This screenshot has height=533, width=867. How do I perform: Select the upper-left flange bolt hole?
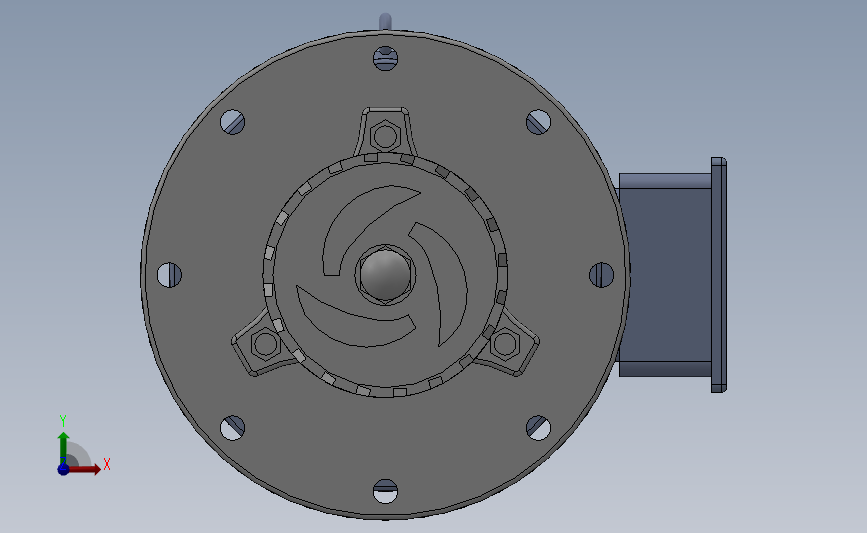point(233,122)
